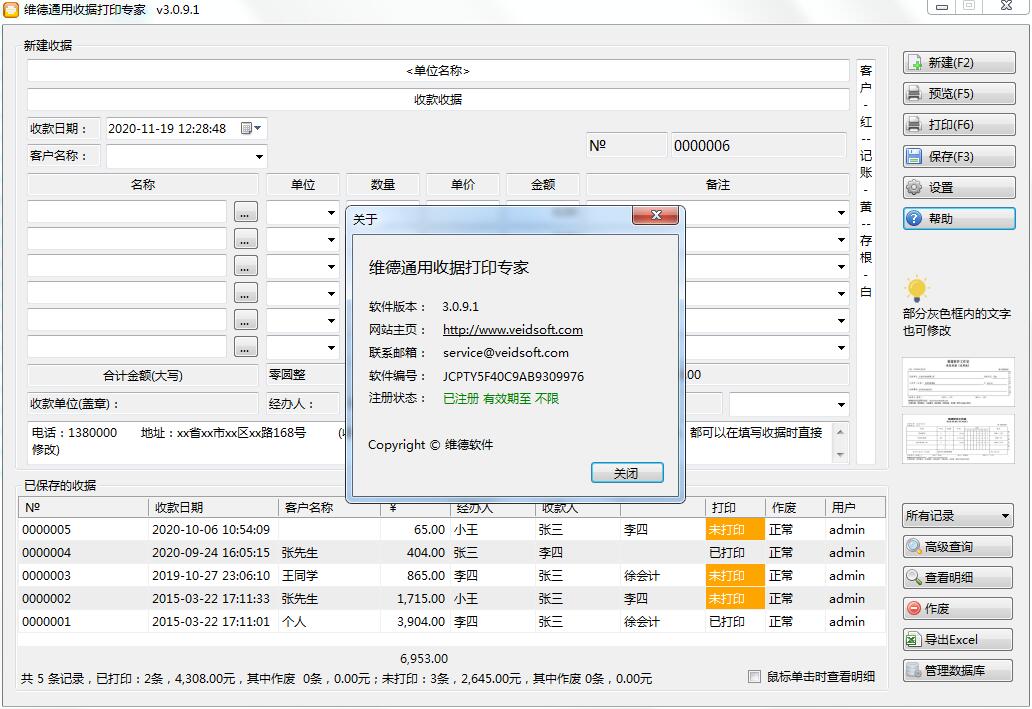Click the 合计金额(大写) label field
Image resolution: width=1032 pixels, height=709 pixels.
point(143,375)
